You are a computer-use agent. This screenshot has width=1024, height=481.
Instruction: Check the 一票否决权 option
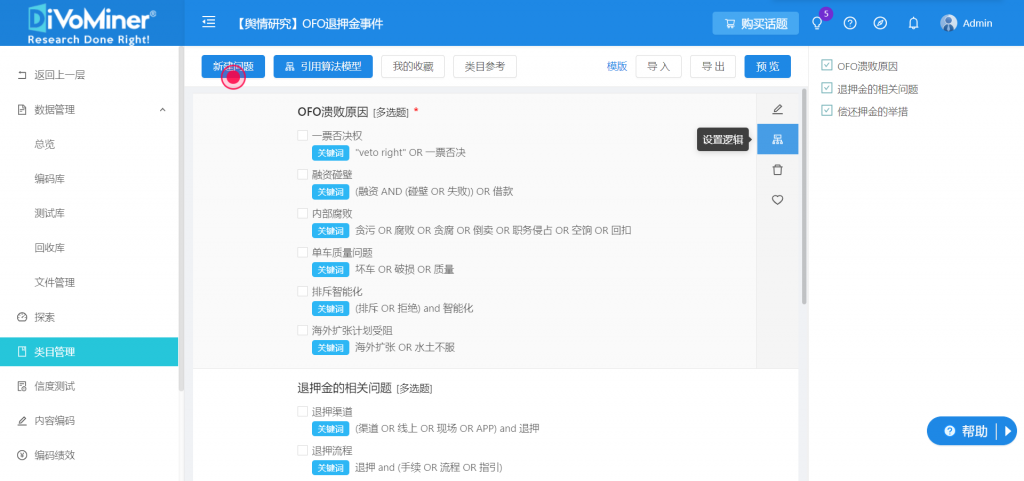tap(302, 136)
